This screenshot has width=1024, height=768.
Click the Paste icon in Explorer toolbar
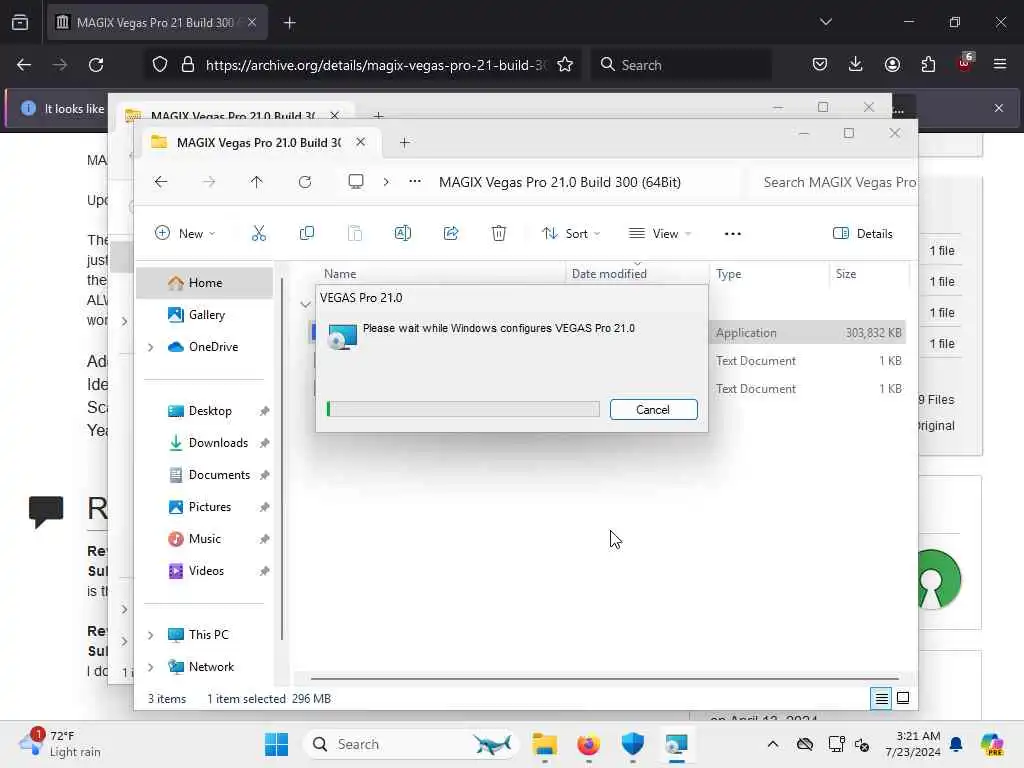(x=355, y=233)
